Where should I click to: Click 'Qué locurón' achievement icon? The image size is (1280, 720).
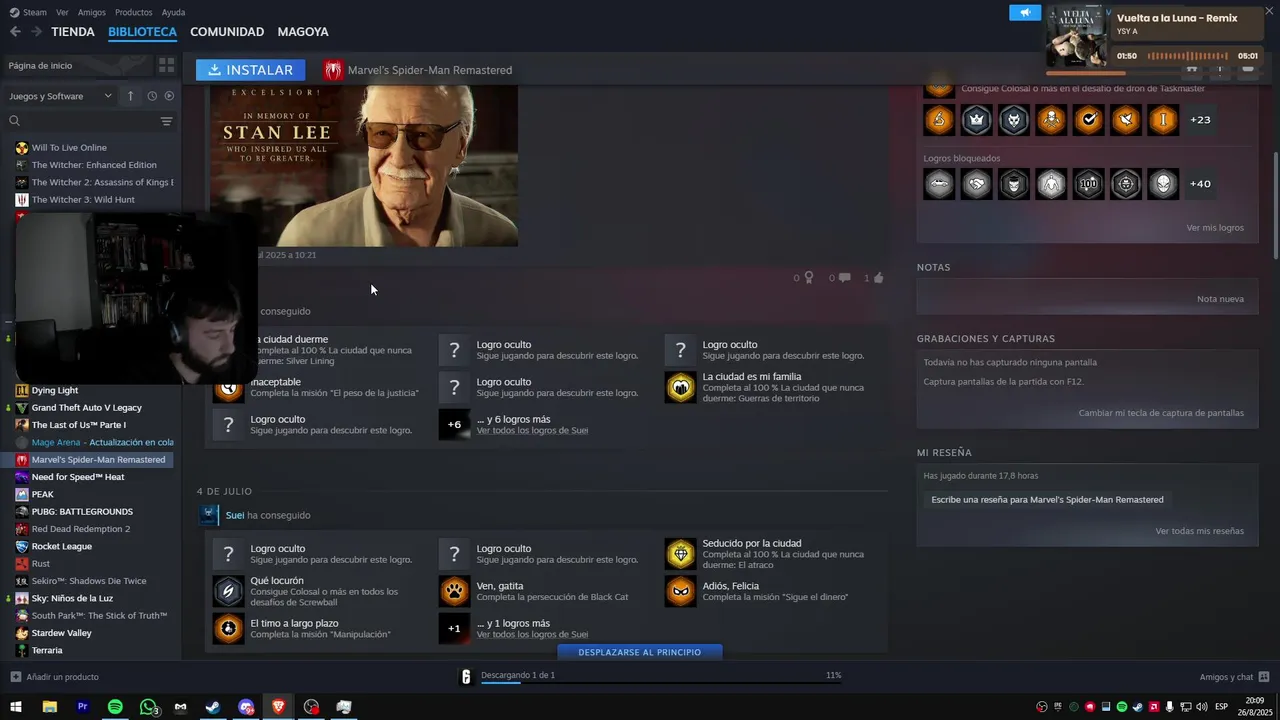click(x=228, y=592)
